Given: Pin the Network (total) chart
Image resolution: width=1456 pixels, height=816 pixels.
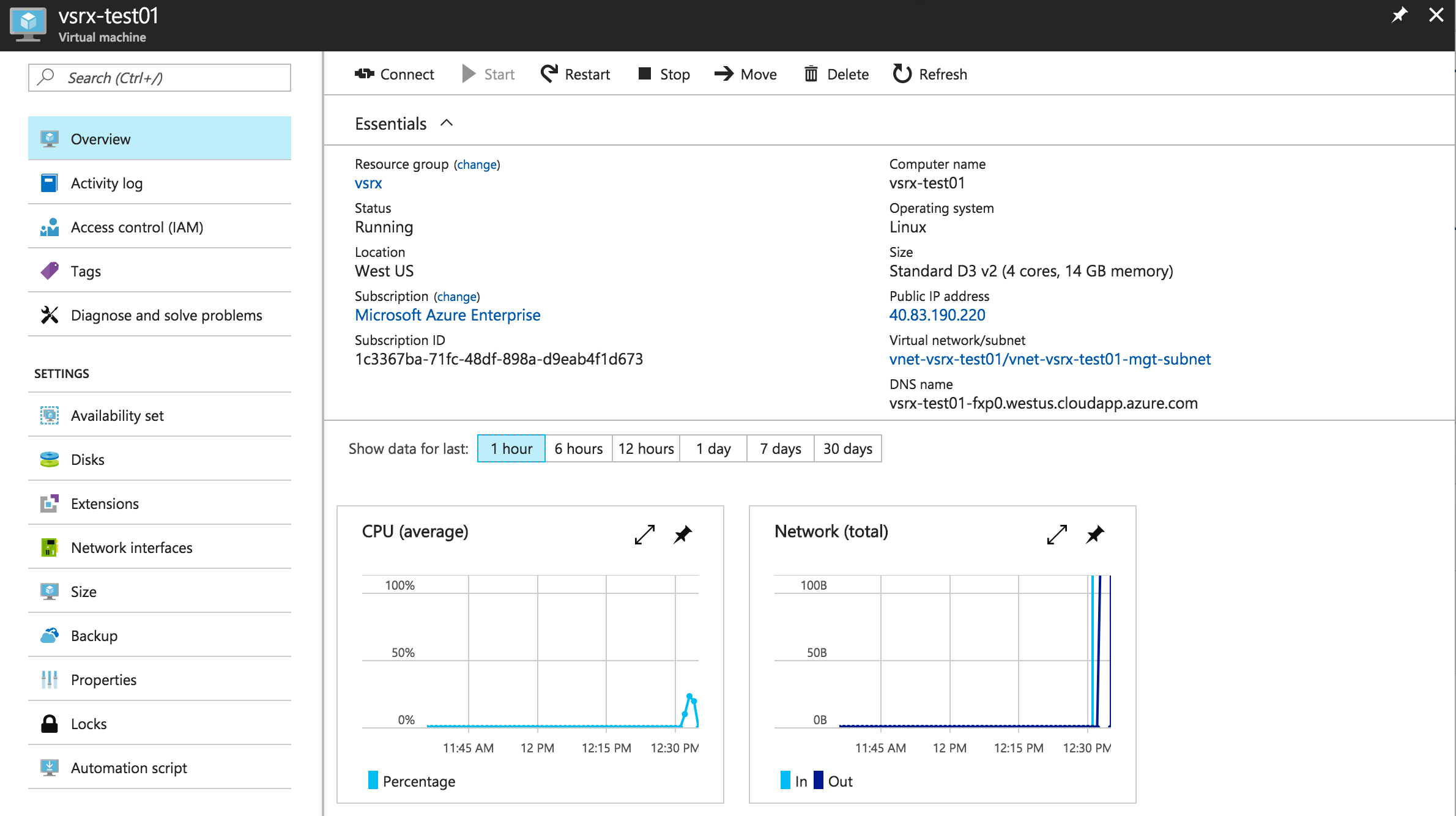Looking at the screenshot, I should tap(1095, 534).
